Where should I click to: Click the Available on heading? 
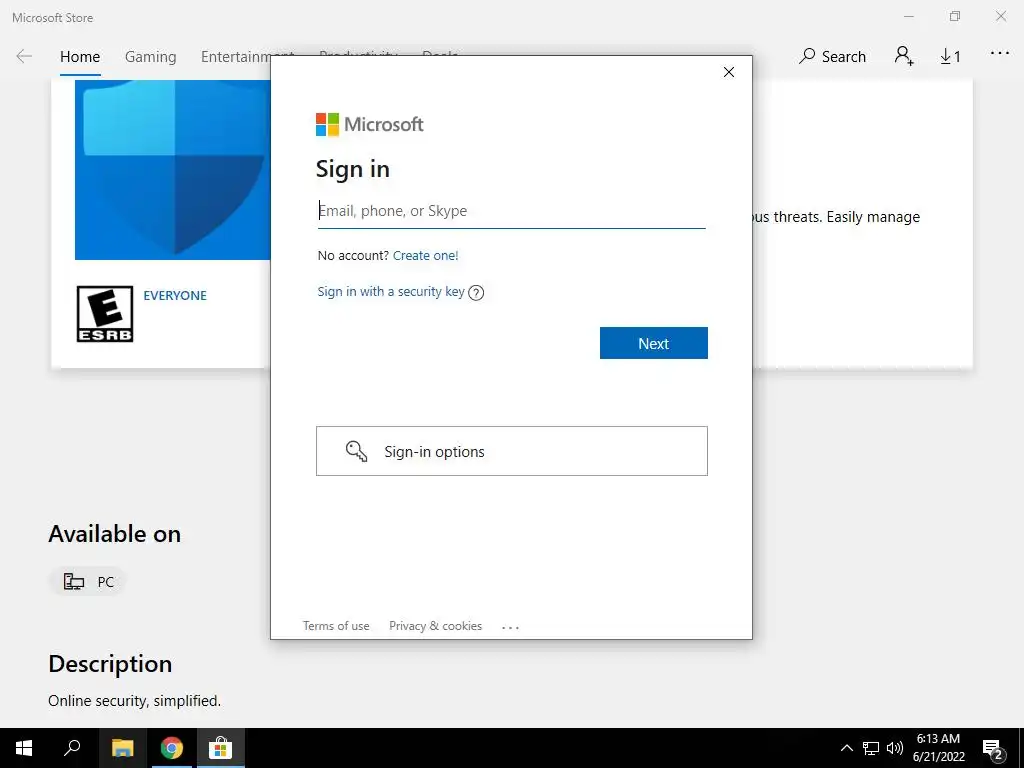click(115, 534)
